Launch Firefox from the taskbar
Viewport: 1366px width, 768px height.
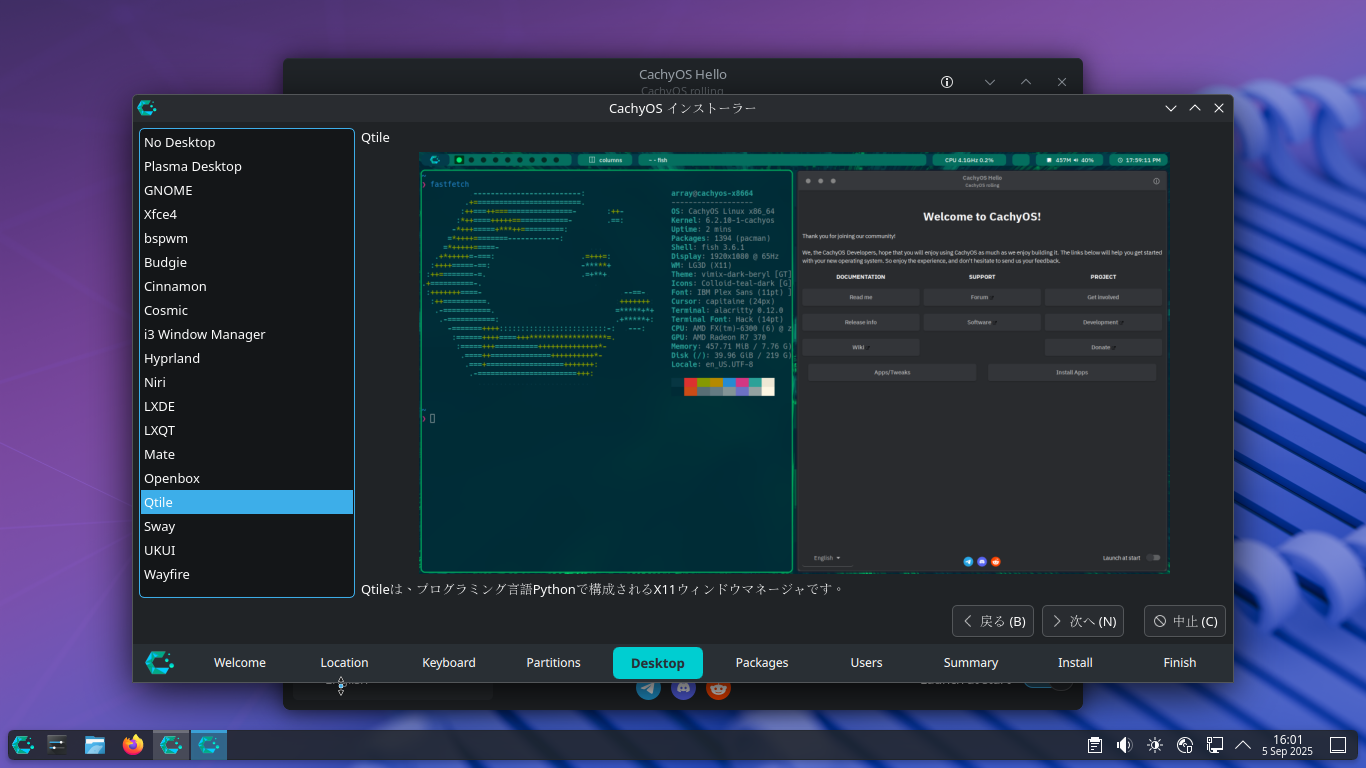coord(133,745)
